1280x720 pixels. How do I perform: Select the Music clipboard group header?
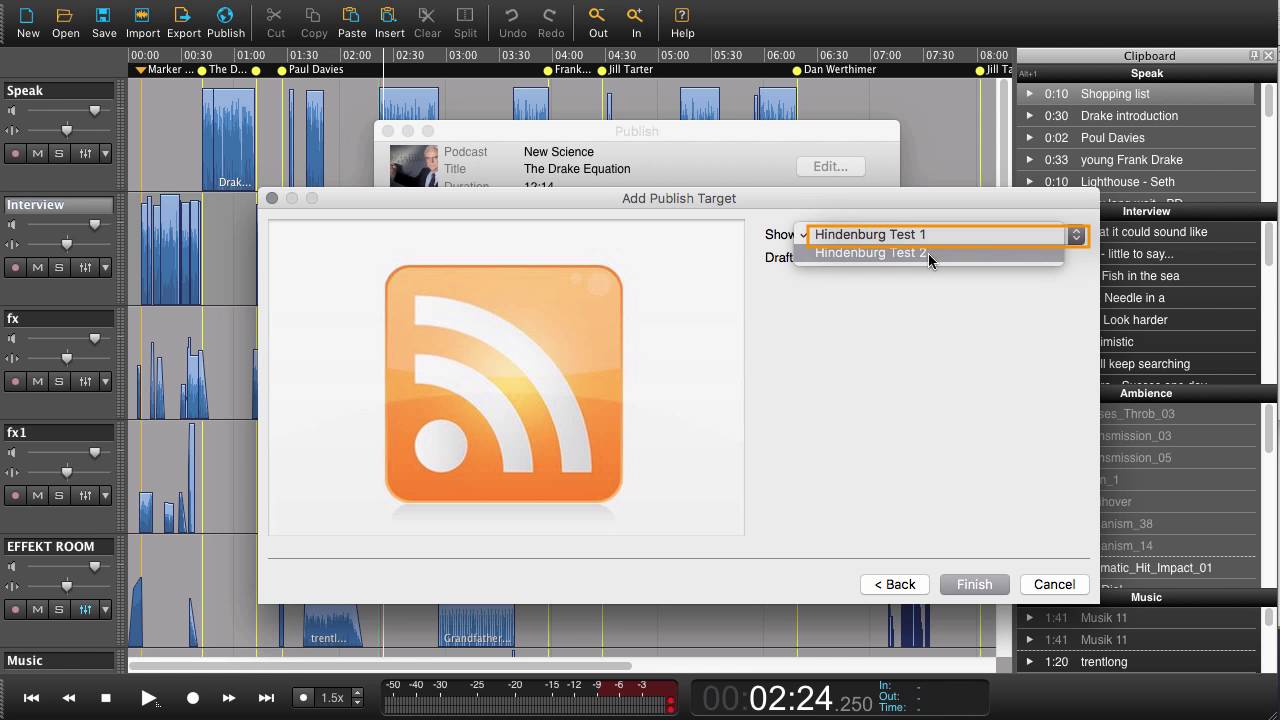pyautogui.click(x=1146, y=597)
